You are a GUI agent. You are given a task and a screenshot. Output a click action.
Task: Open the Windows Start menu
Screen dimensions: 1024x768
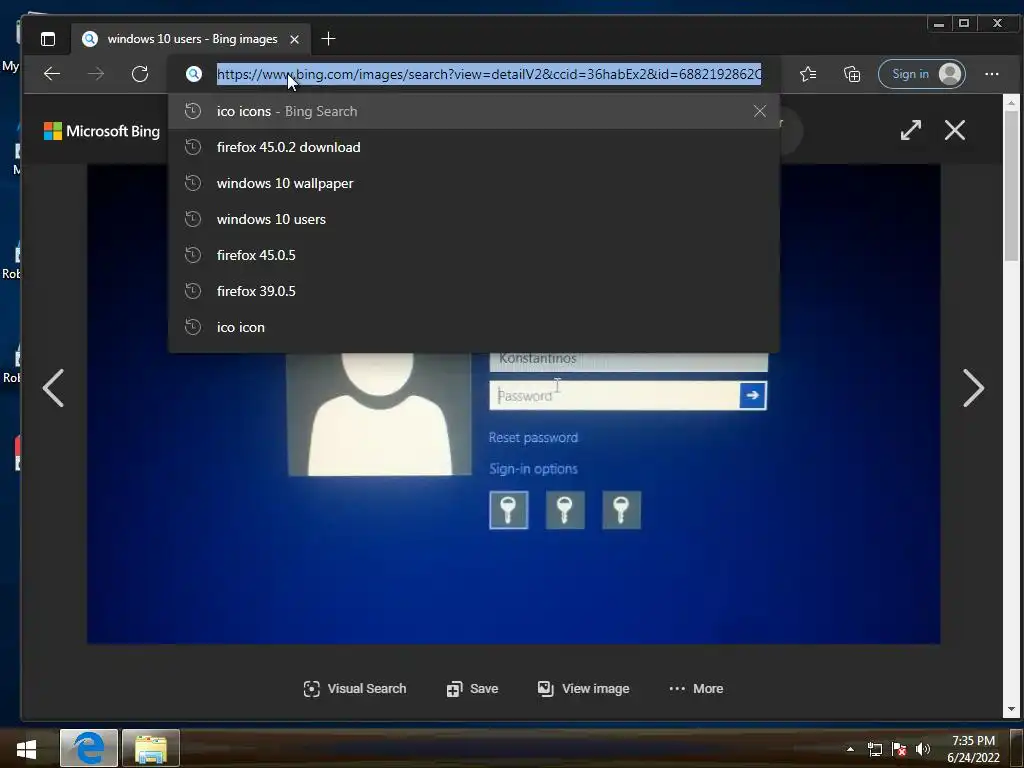[x=26, y=748]
